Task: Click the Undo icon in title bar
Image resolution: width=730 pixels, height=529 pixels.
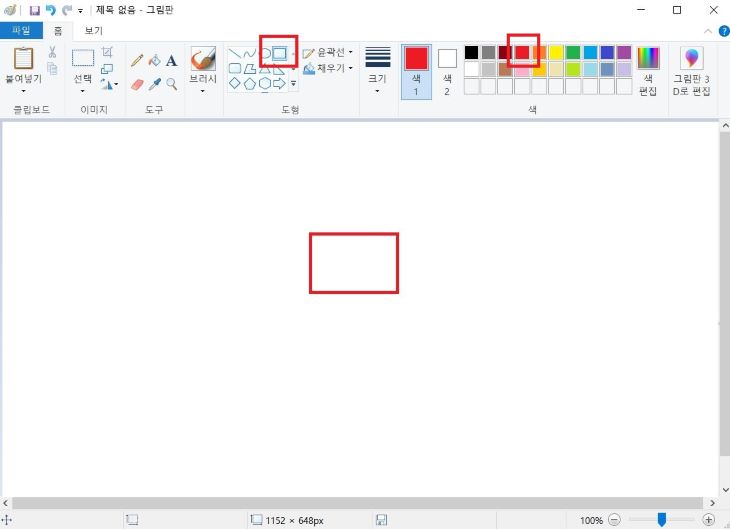Action: tap(51, 10)
